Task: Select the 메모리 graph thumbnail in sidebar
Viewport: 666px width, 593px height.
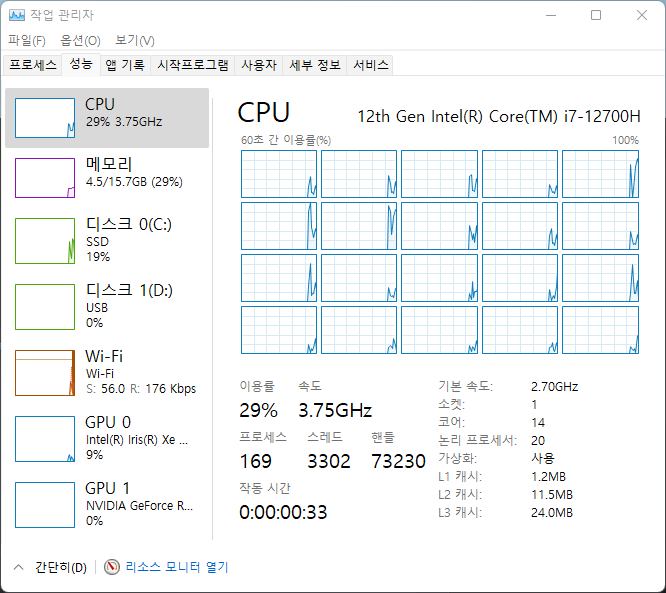Action: click(45, 177)
